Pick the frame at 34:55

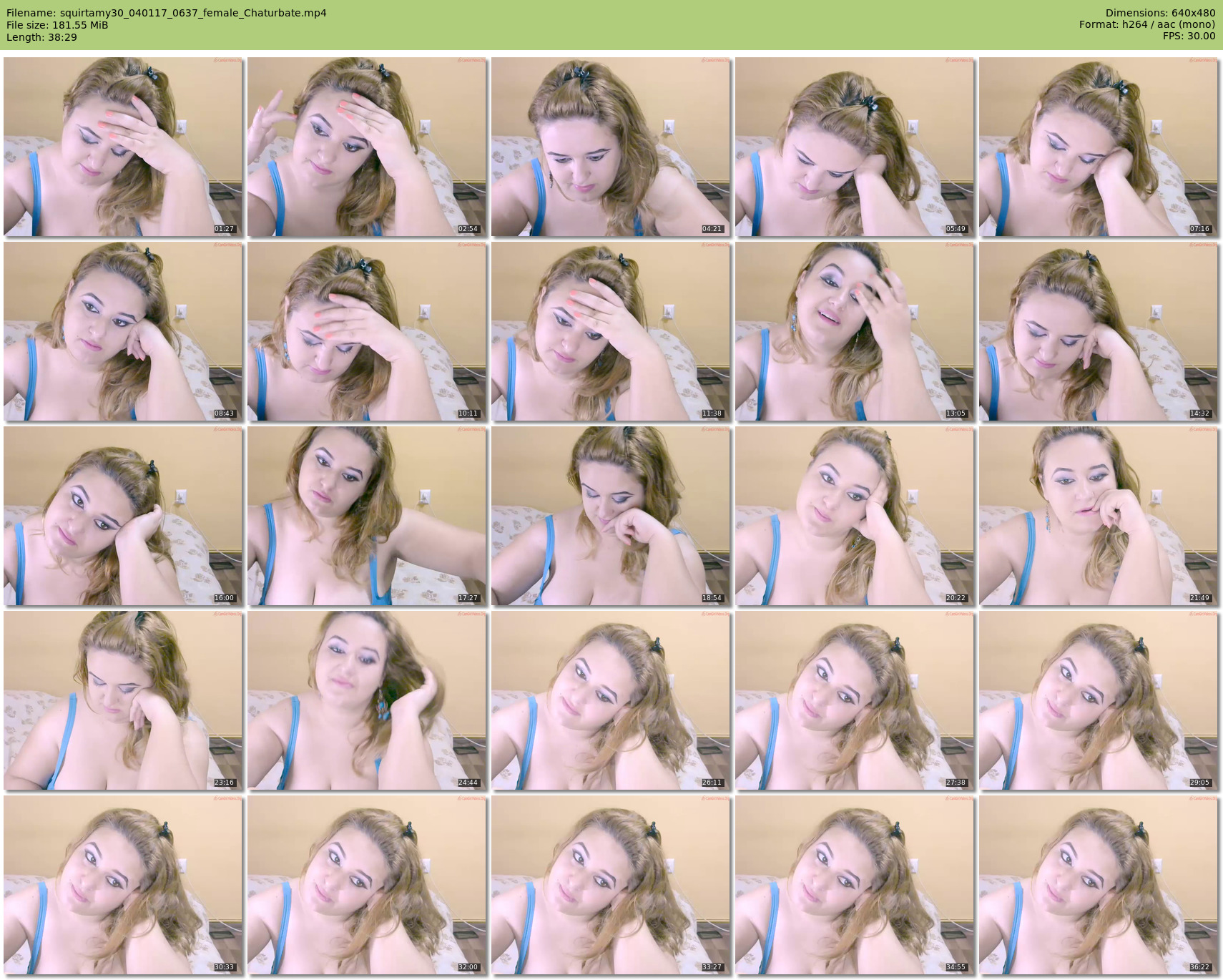855,885
